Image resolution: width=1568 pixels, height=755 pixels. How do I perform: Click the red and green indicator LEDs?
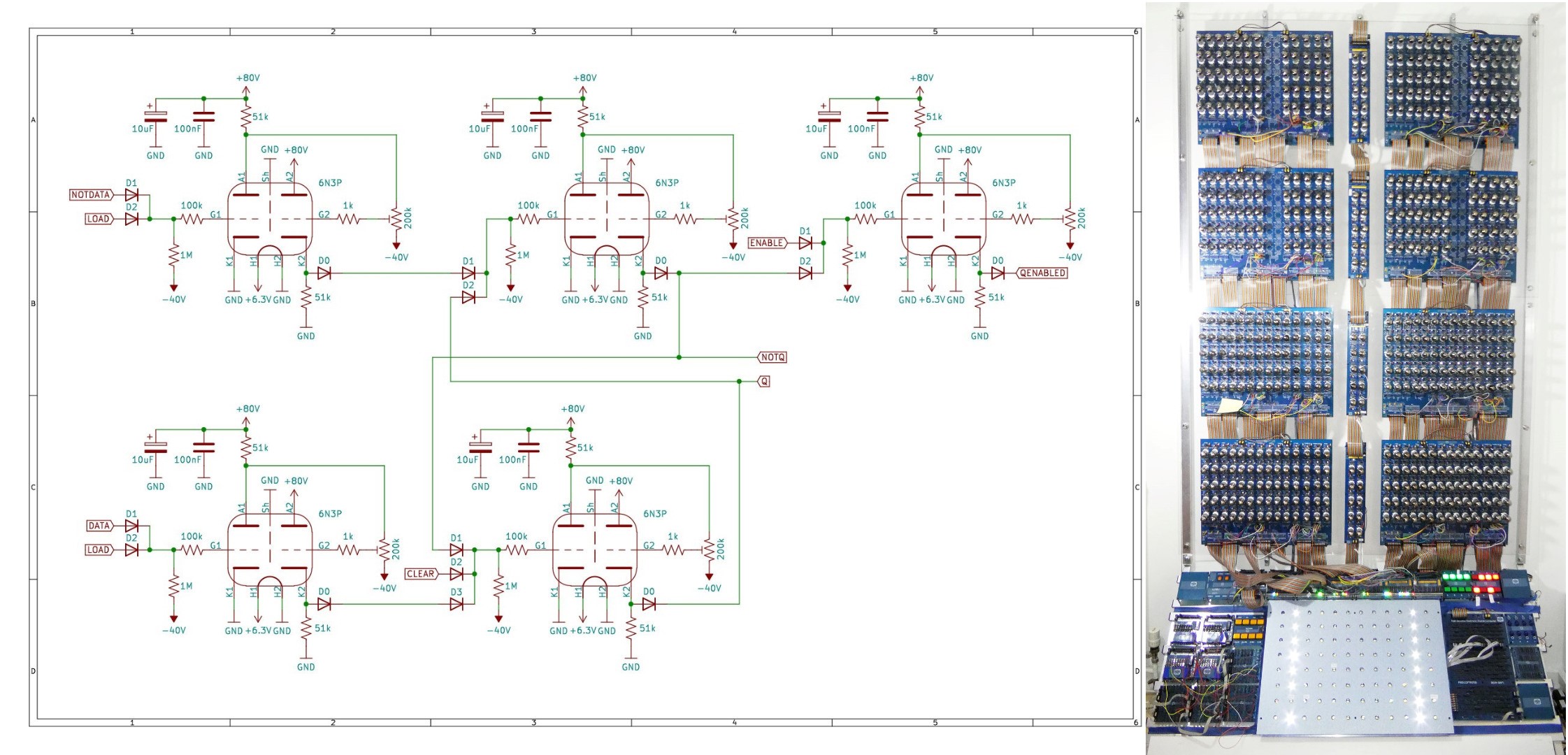tap(1470, 582)
